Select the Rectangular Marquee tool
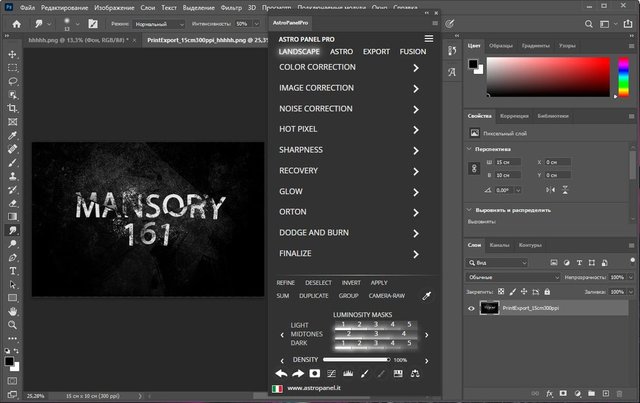This screenshot has height=403, width=640. [x=13, y=68]
